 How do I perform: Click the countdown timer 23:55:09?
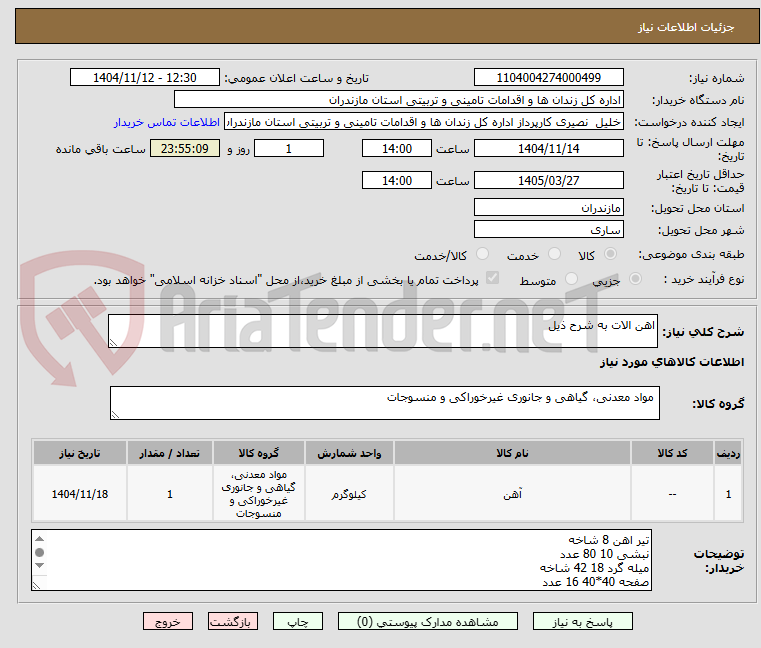(185, 149)
